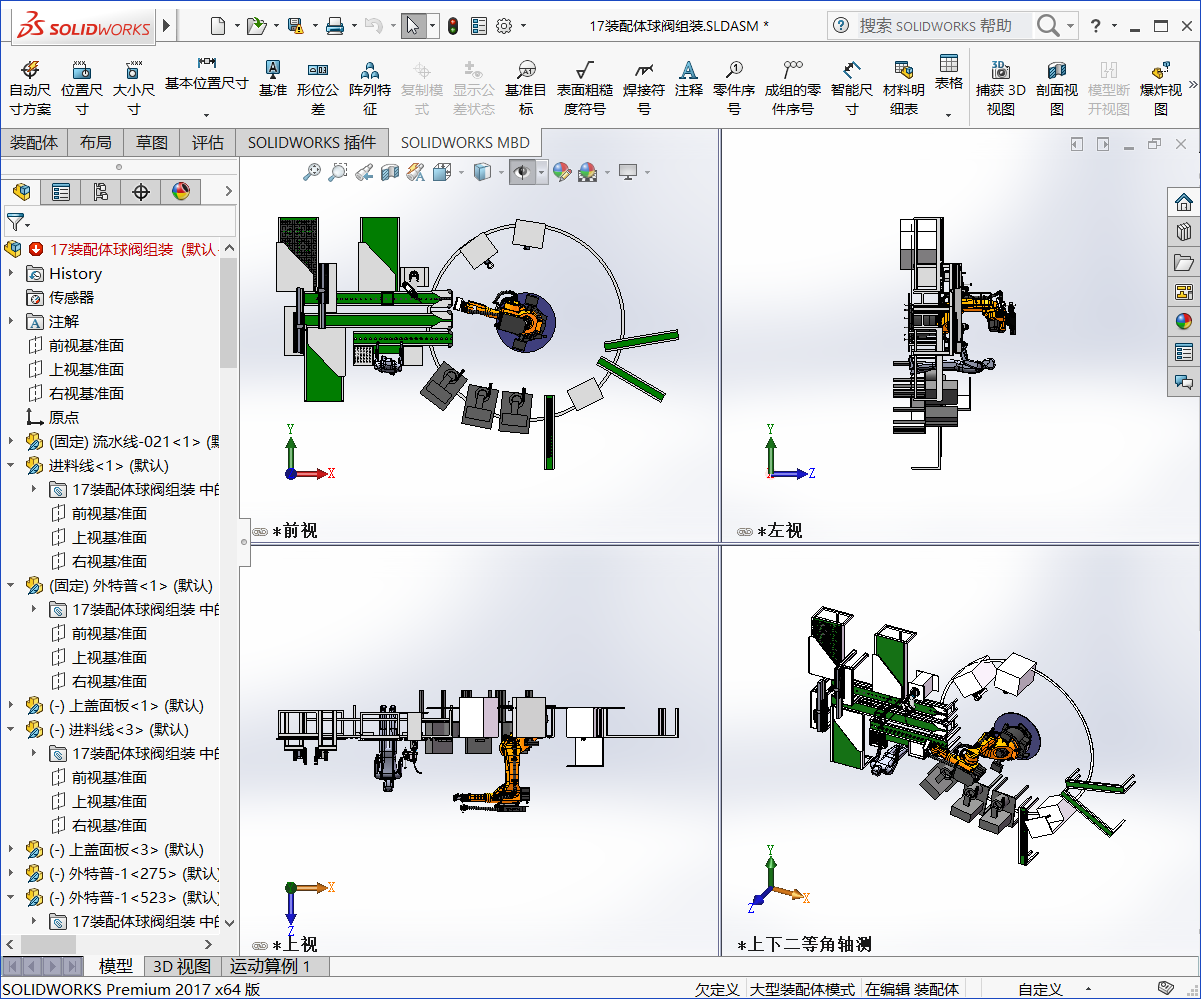Viewport: 1201px width, 999px height.
Task: Click the 表面粗糙度符号 surface finish tool
Action: [585, 87]
